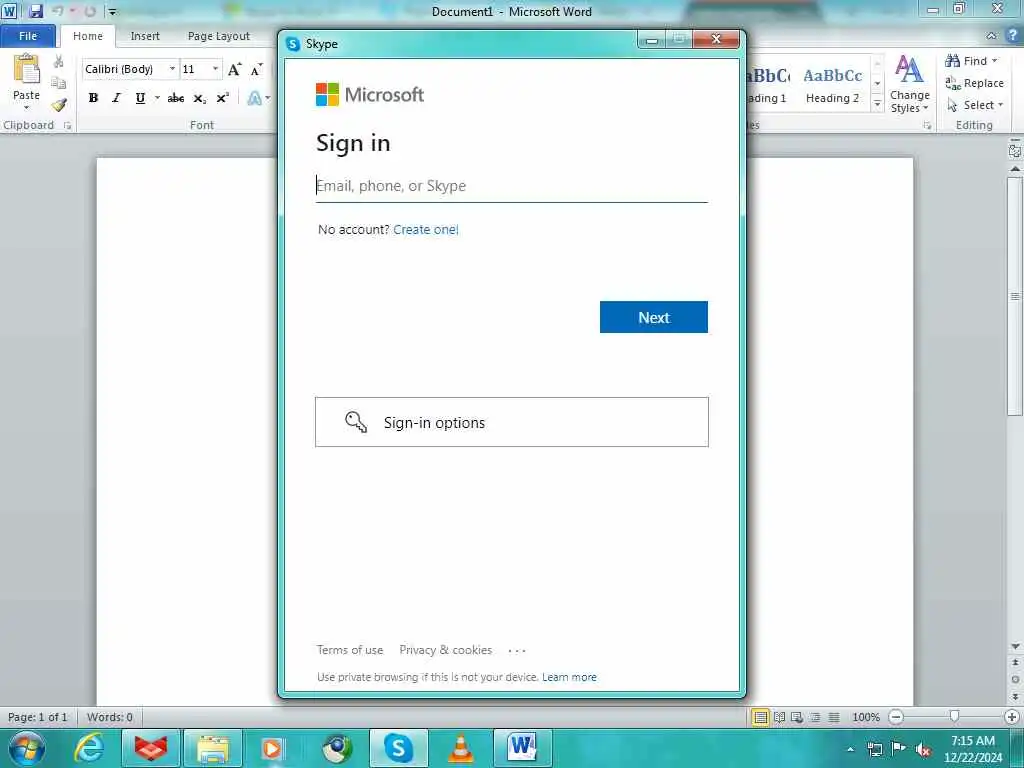Click the Shrink Font icon
Screen dimensions: 1024x768
(x=257, y=69)
